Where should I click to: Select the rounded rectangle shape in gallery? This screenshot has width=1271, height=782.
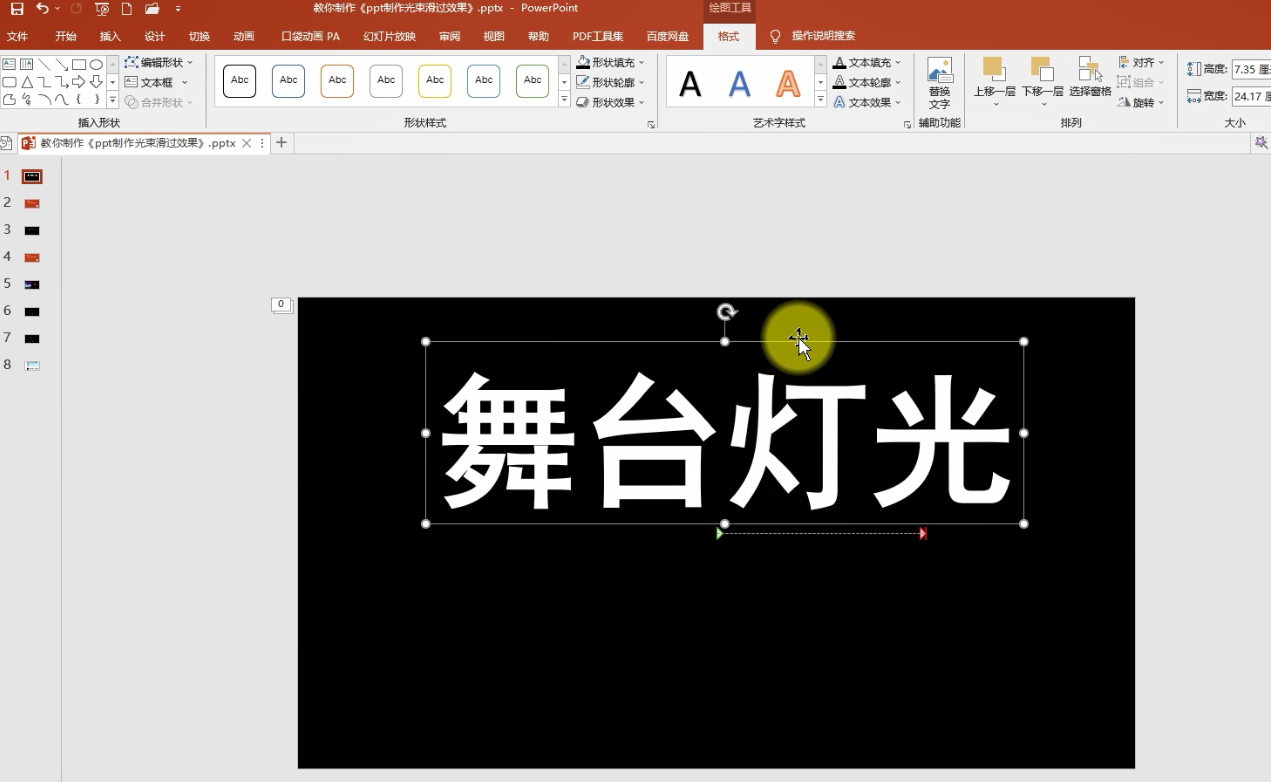[x=9, y=82]
